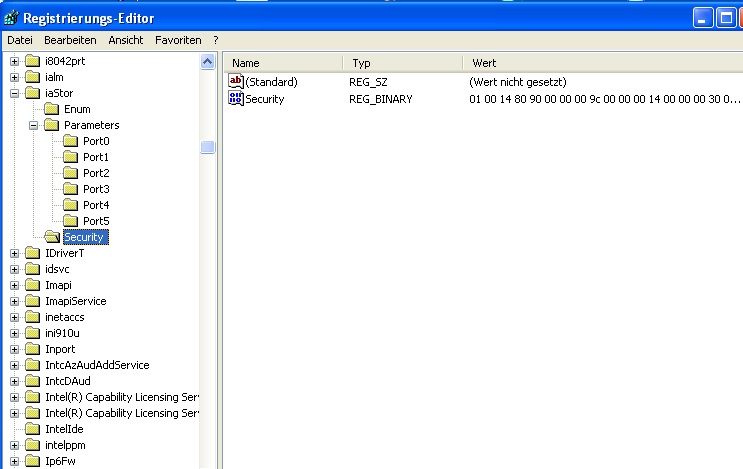Expand the ialm tree node
The height and width of the screenshot is (469, 743).
click(15, 77)
